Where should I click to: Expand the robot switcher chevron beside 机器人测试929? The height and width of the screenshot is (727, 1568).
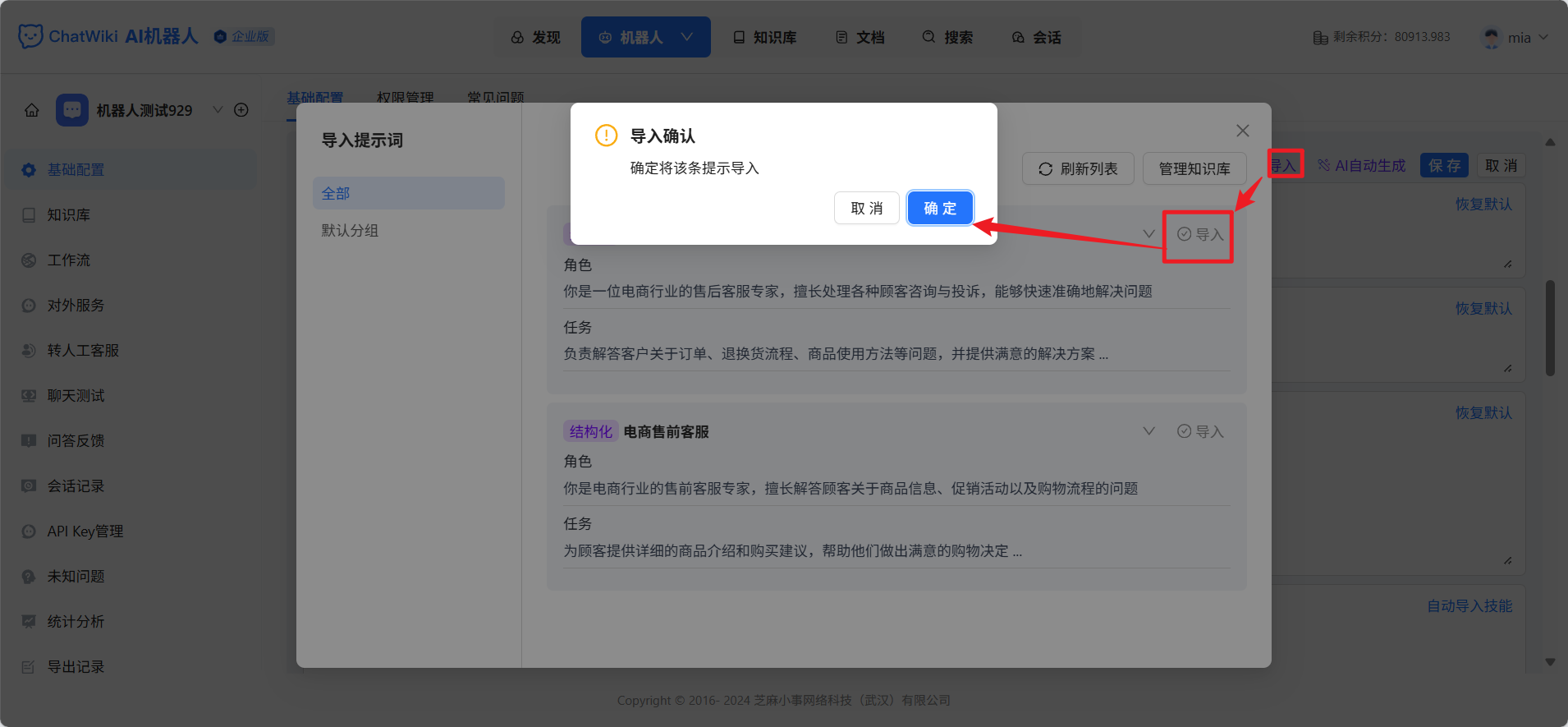[x=218, y=110]
